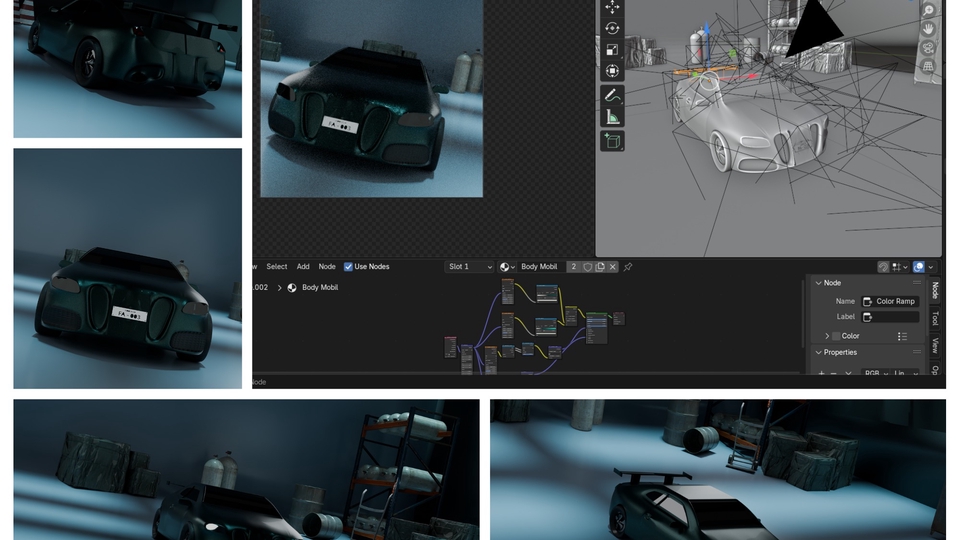
Task: Switch perspective/orthographic grid icon
Action: click(x=928, y=66)
